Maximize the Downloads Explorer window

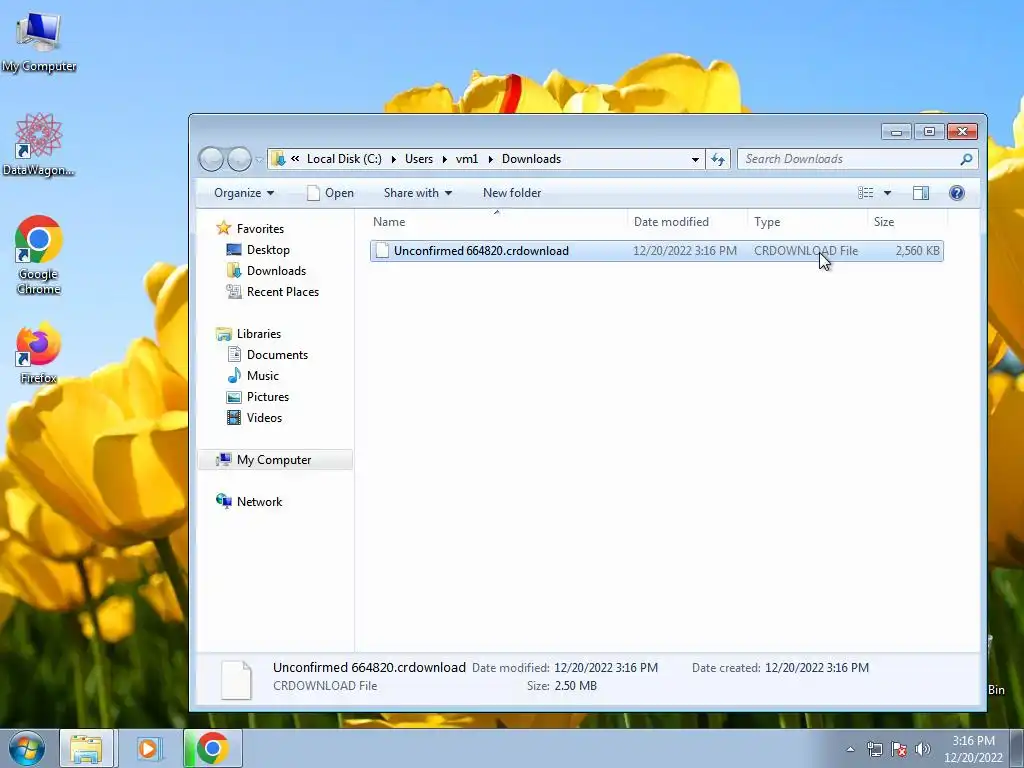[x=929, y=132]
